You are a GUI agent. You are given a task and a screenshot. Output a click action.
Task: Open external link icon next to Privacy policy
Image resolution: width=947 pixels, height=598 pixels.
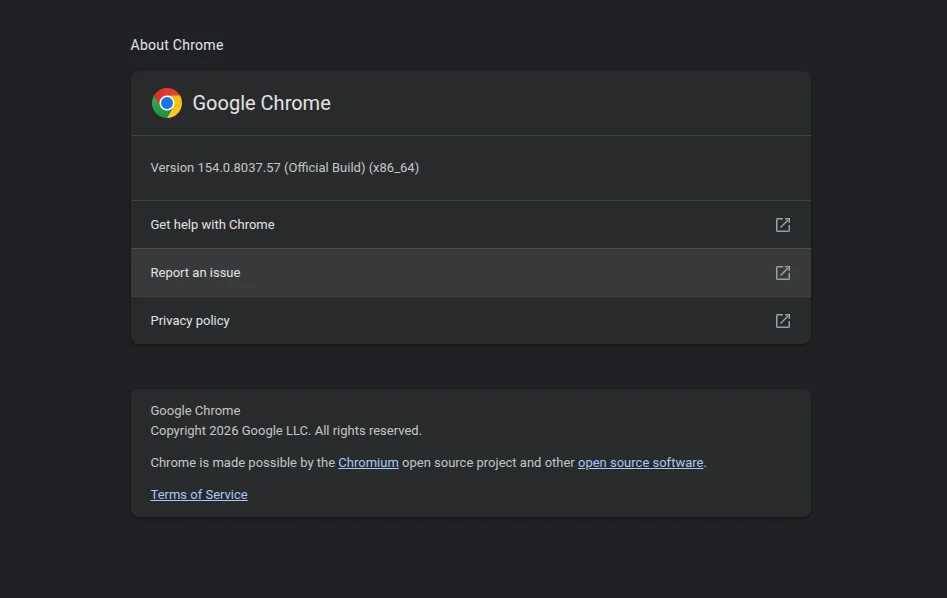point(783,321)
